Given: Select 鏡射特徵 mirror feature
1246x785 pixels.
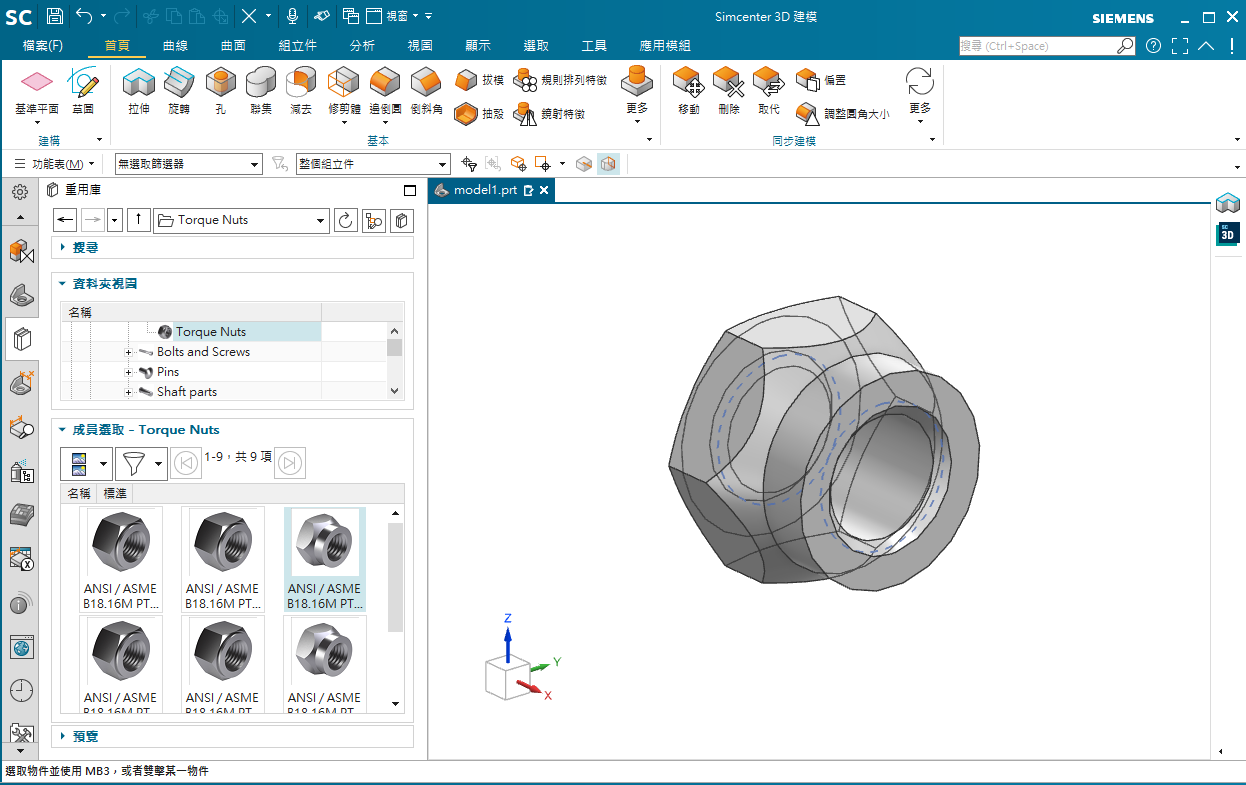Looking at the screenshot, I should click(x=550, y=114).
